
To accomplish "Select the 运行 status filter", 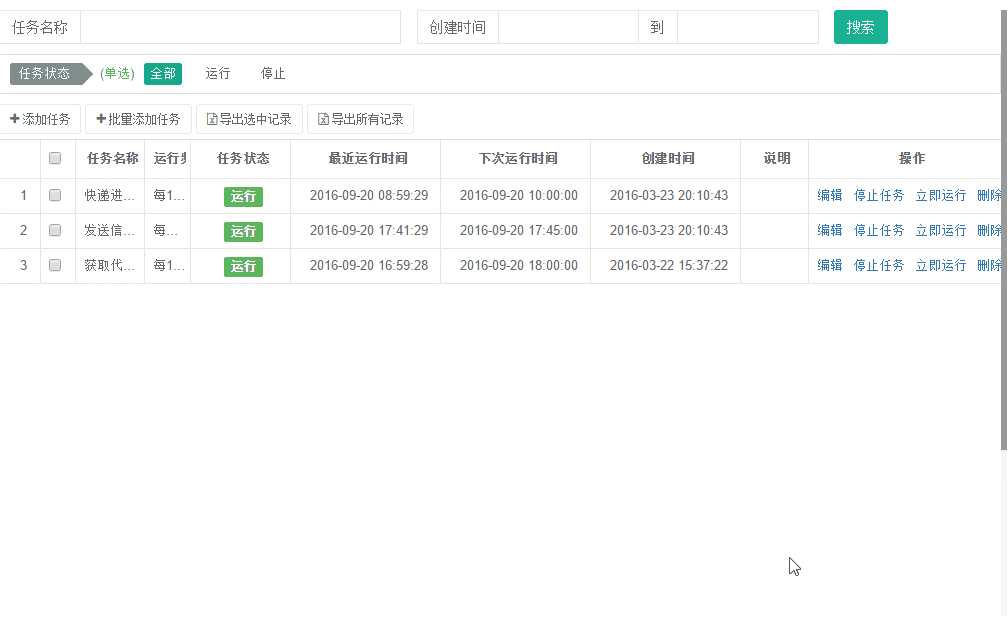I will (217, 73).
